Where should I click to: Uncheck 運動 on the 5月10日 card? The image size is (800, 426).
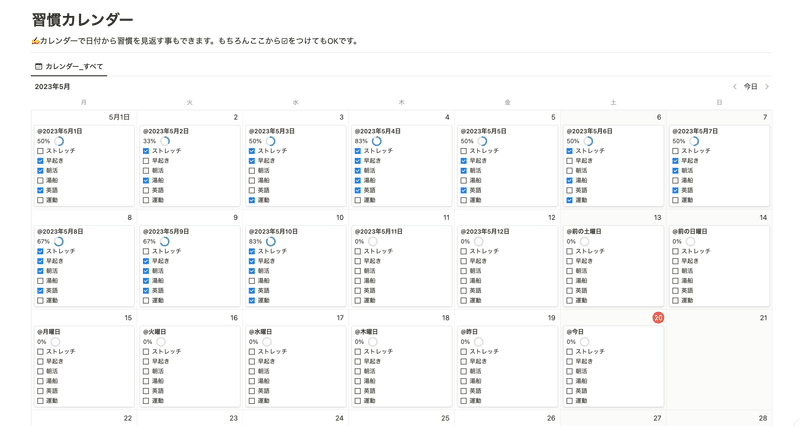(x=252, y=301)
